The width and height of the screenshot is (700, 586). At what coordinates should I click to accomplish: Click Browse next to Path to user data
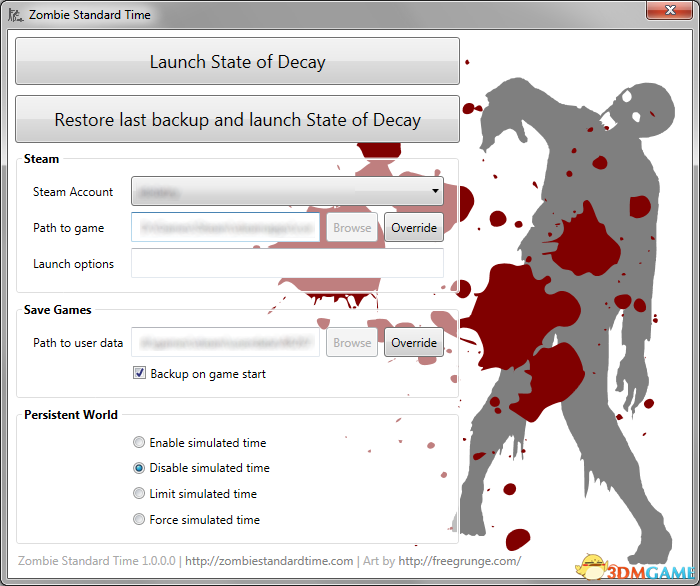click(352, 342)
